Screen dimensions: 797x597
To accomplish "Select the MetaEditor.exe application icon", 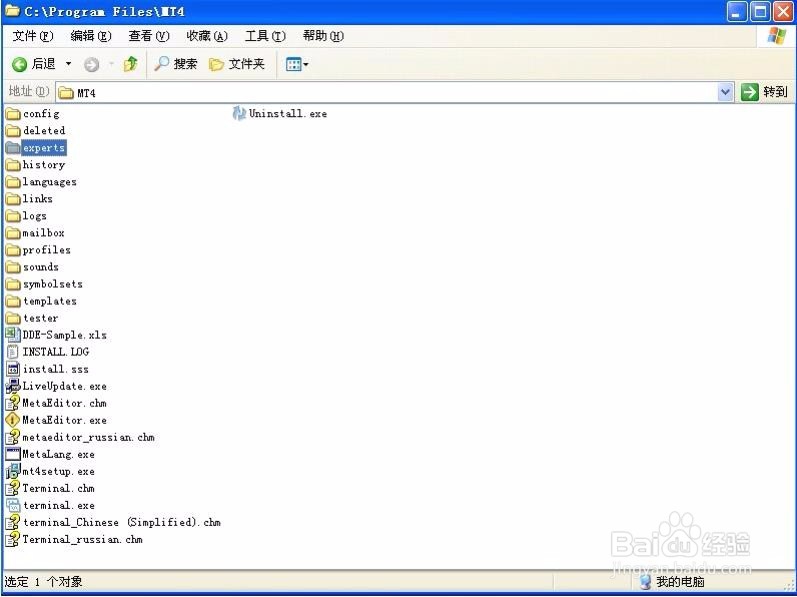I will tap(13, 420).
